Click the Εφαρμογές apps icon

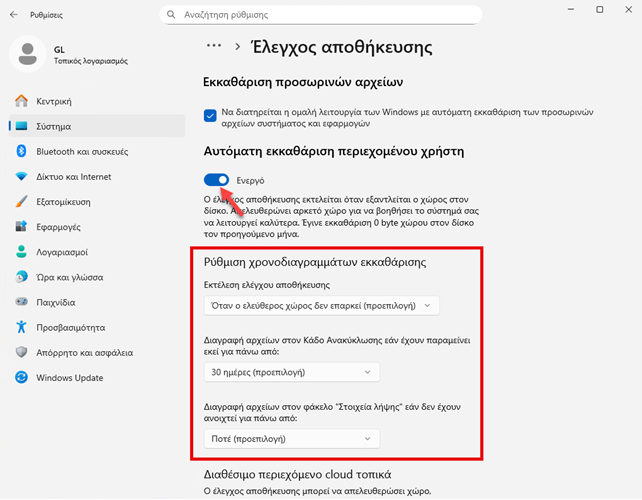coord(21,226)
